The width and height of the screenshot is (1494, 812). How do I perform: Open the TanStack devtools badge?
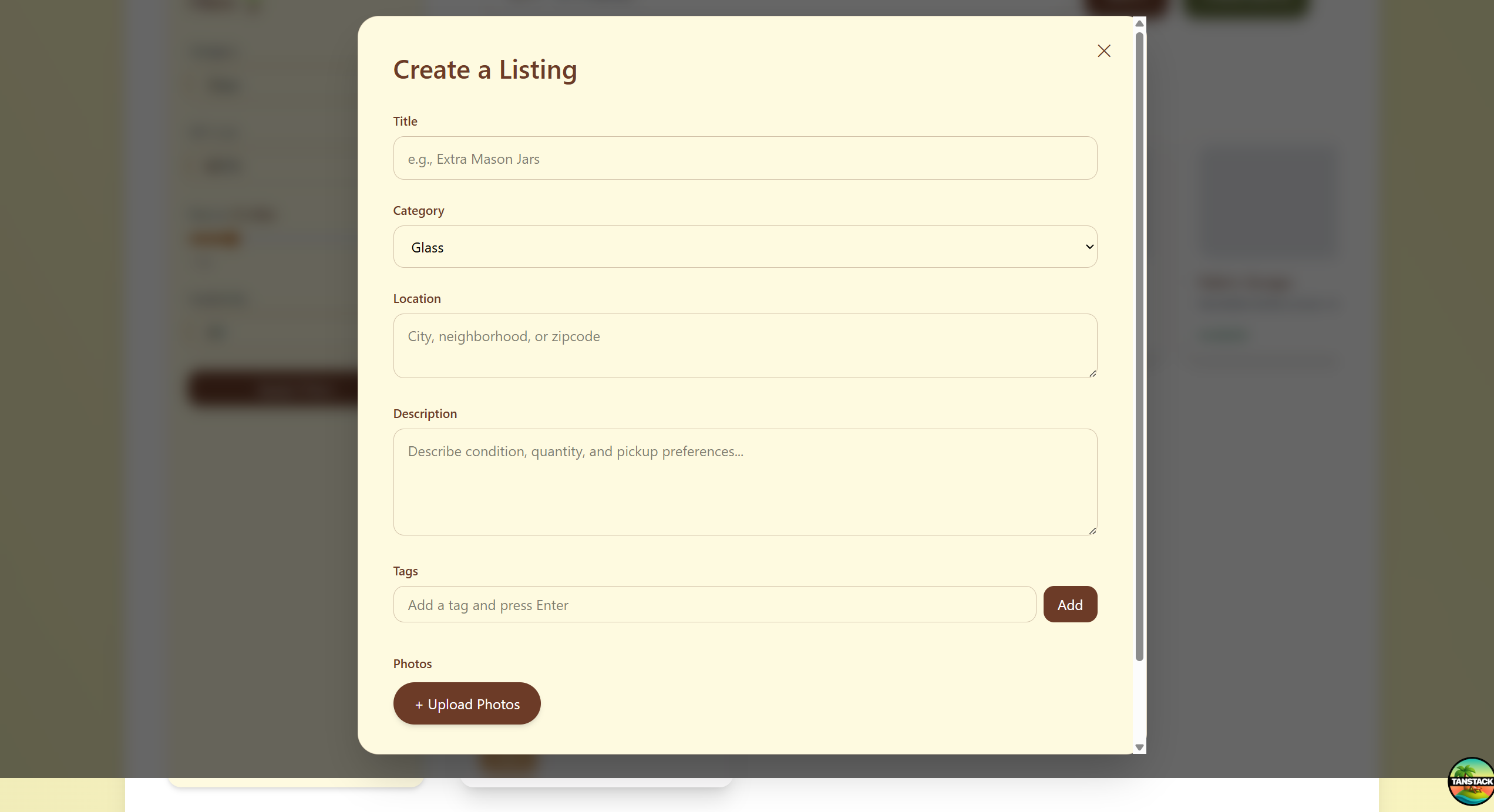point(1471,781)
